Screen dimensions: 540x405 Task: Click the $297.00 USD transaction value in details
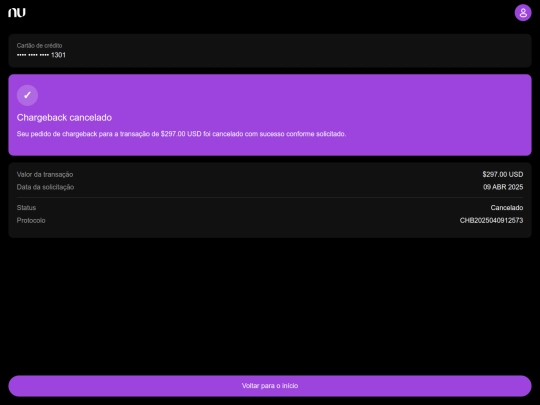502,175
